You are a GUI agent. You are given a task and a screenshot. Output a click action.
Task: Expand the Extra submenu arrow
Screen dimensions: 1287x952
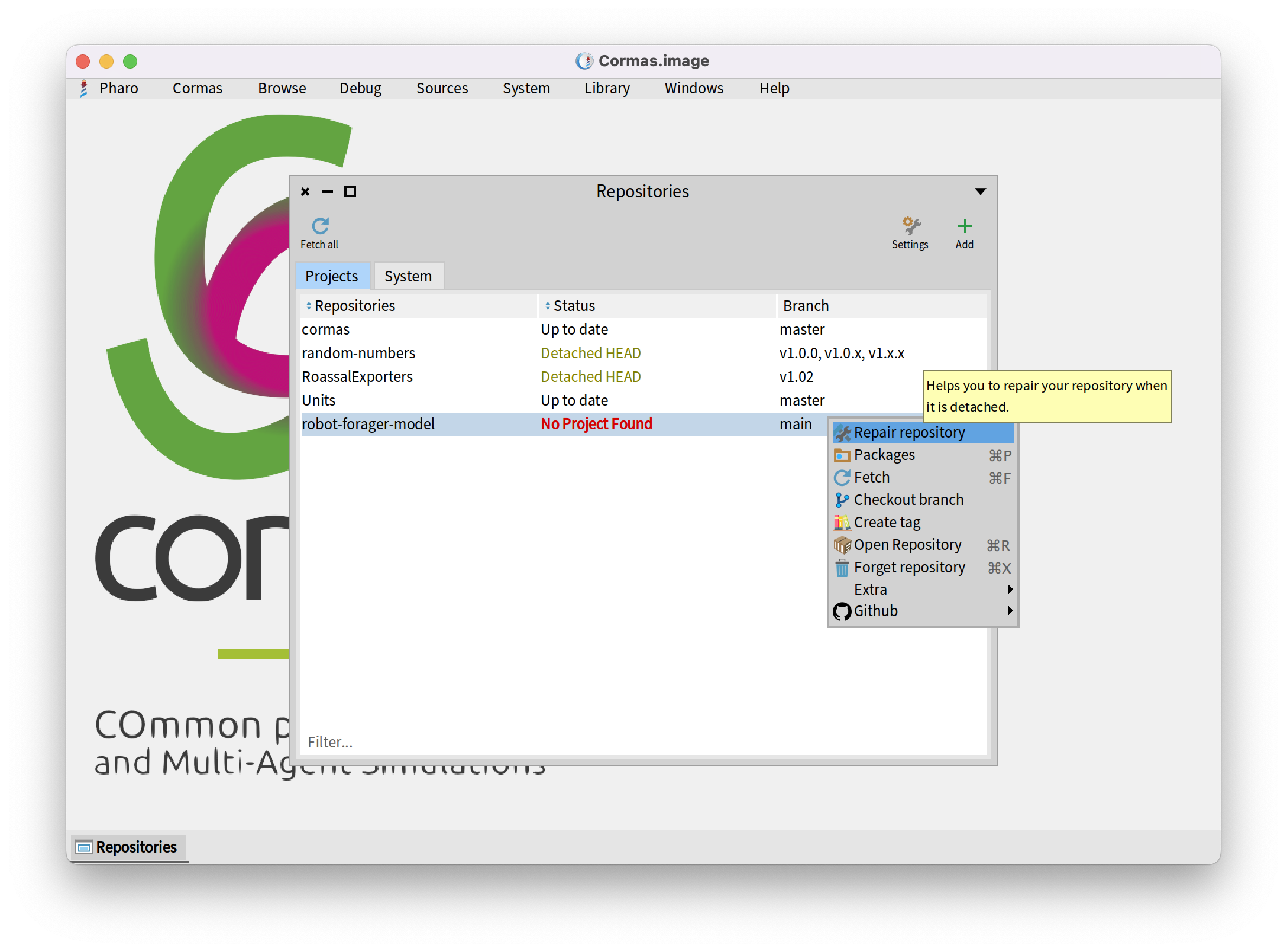tap(1010, 590)
